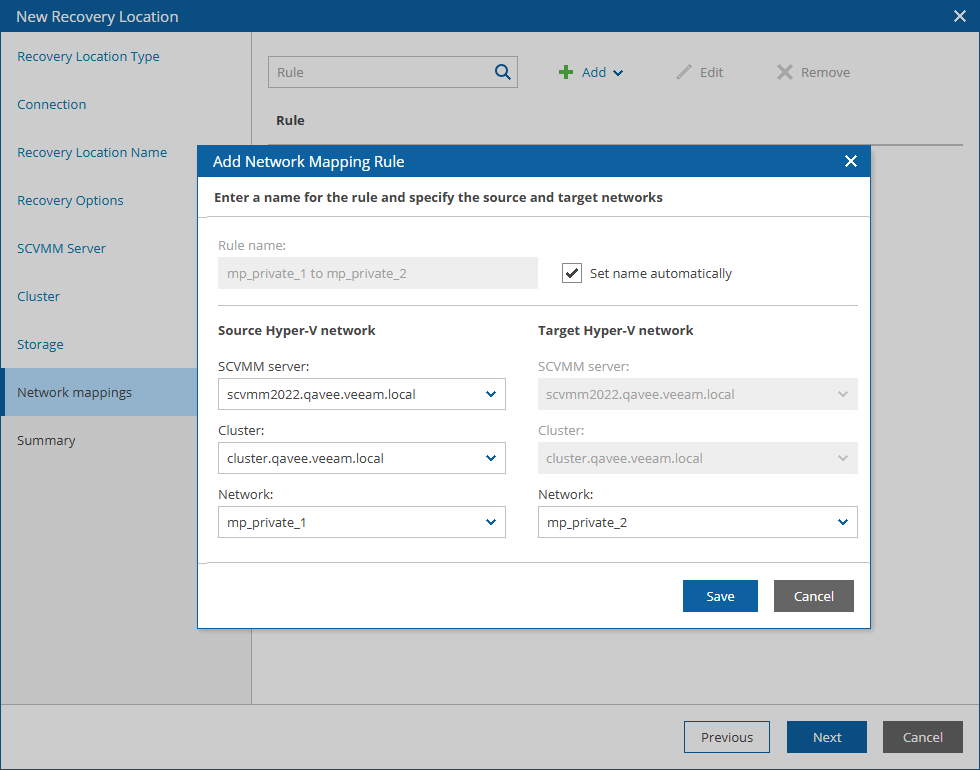Click the pencil Edit icon

[x=684, y=72]
